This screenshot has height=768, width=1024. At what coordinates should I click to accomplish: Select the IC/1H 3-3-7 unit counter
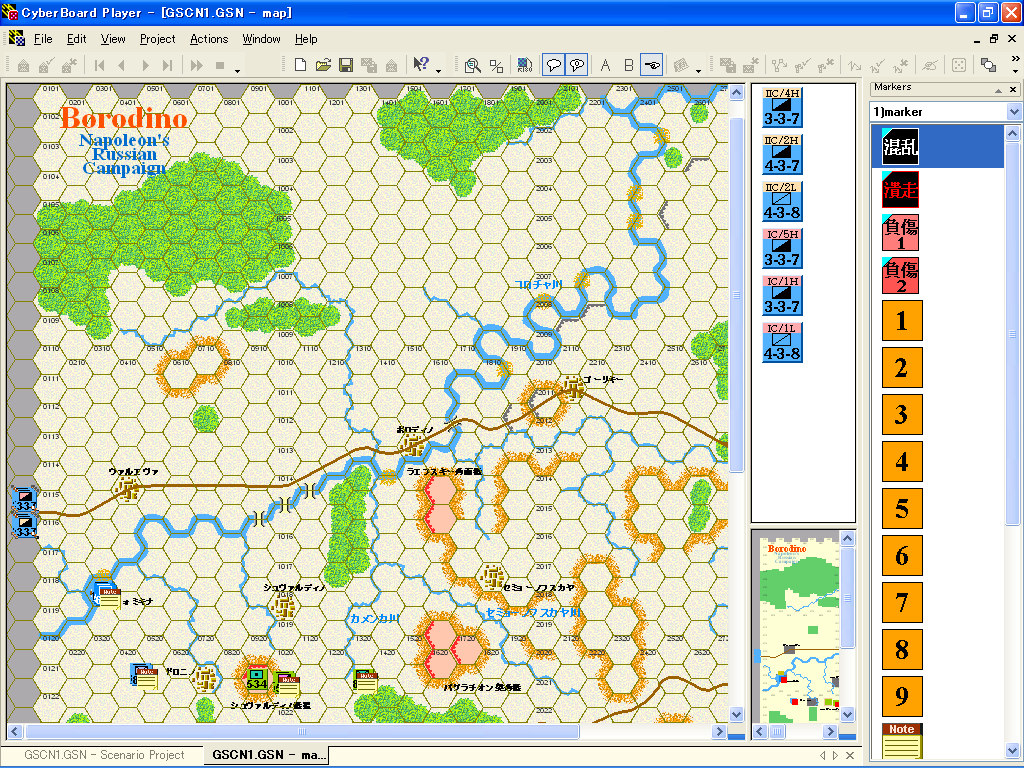point(782,295)
